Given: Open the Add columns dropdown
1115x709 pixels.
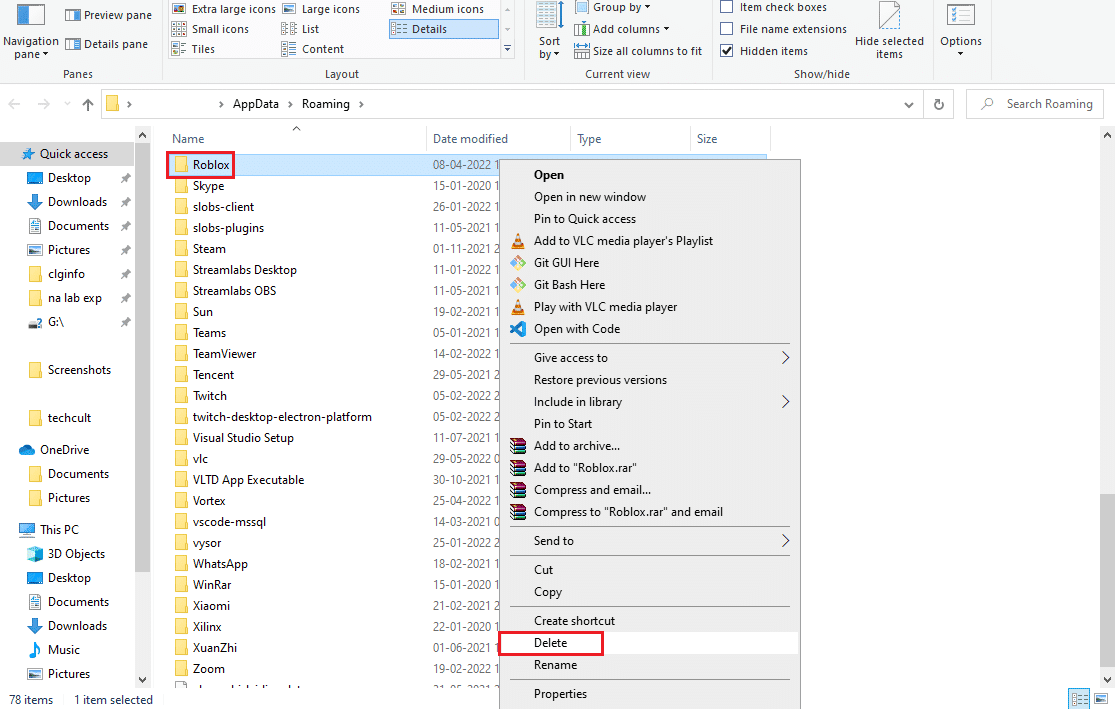Looking at the screenshot, I should click(x=621, y=29).
